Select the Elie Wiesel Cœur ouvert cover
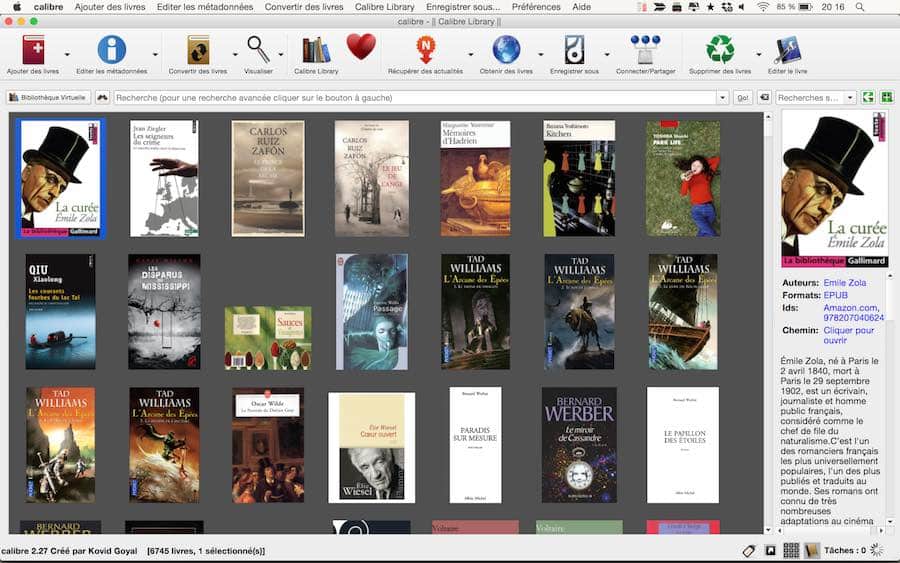The height and width of the screenshot is (563, 900). pyautogui.click(x=371, y=448)
